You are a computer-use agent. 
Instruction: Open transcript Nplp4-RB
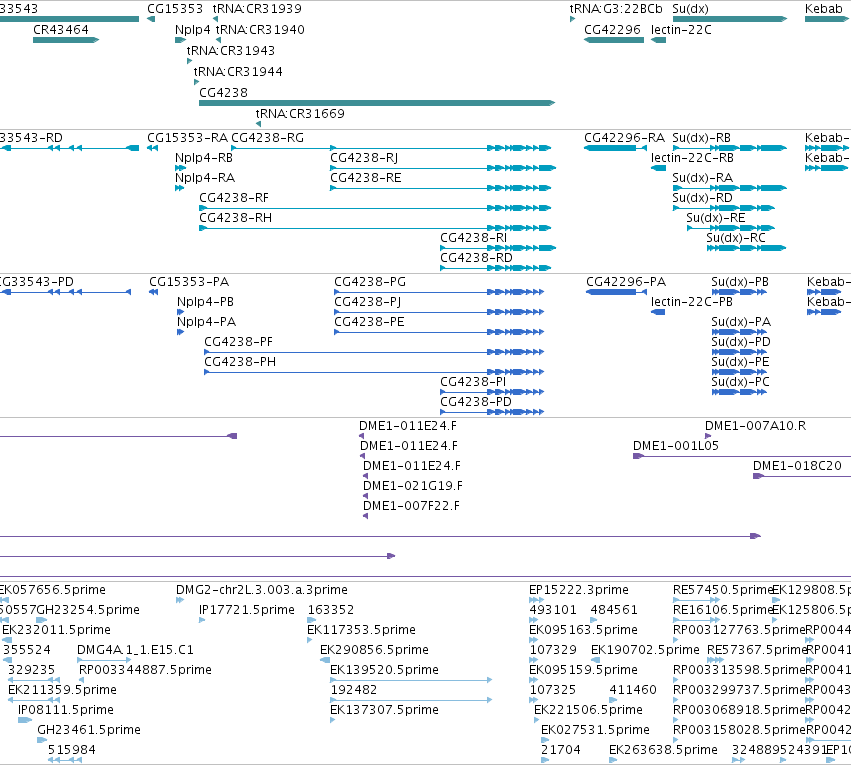tap(204, 158)
